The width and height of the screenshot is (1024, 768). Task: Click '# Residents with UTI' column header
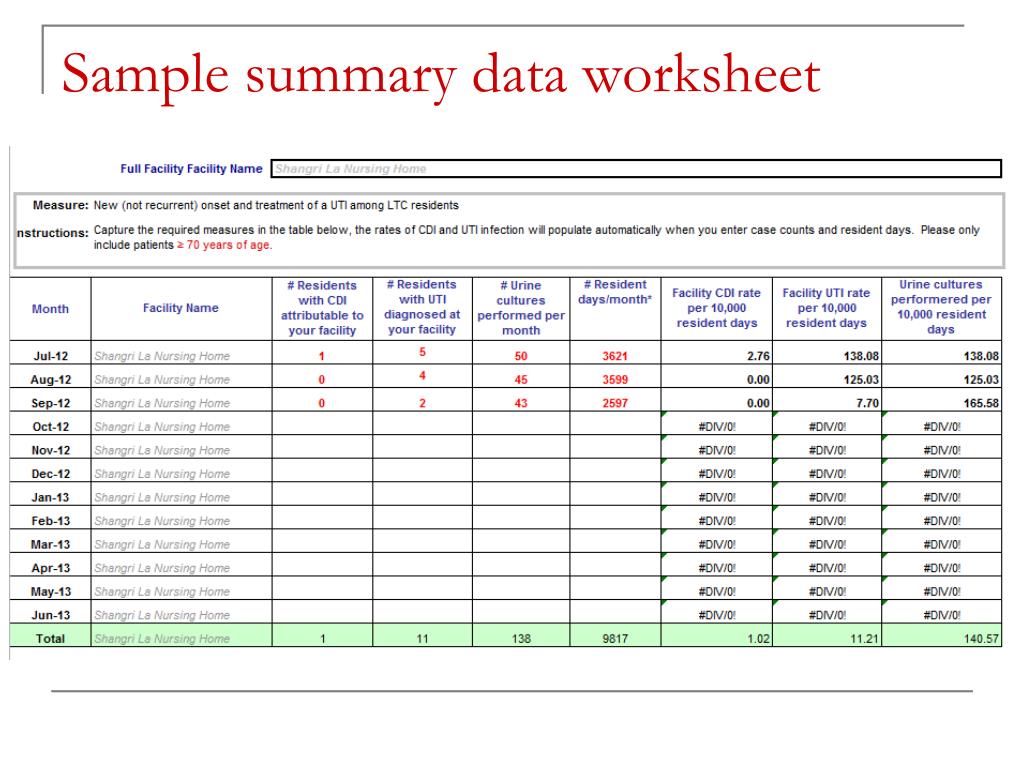click(x=422, y=308)
